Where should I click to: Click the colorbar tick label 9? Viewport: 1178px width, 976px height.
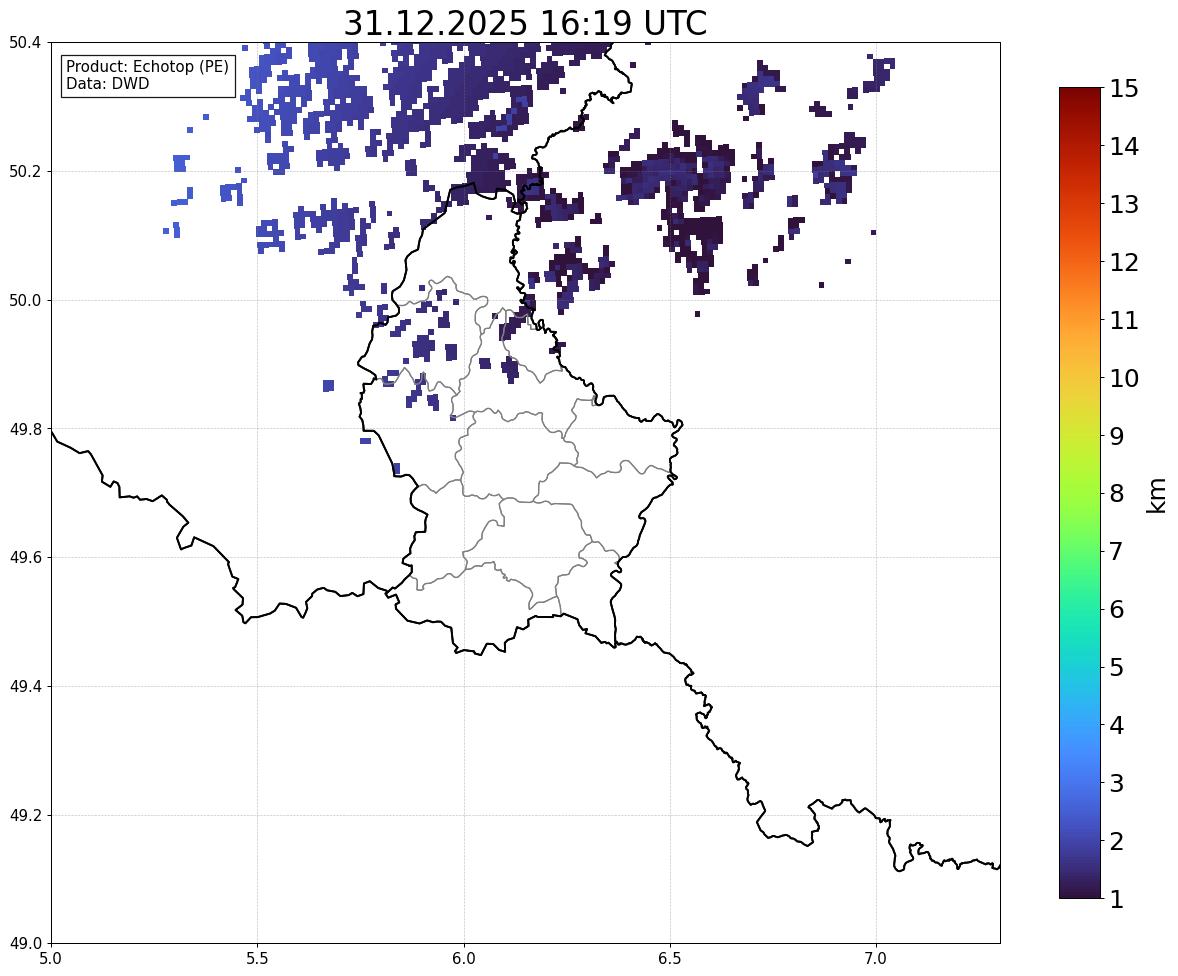click(x=1117, y=436)
